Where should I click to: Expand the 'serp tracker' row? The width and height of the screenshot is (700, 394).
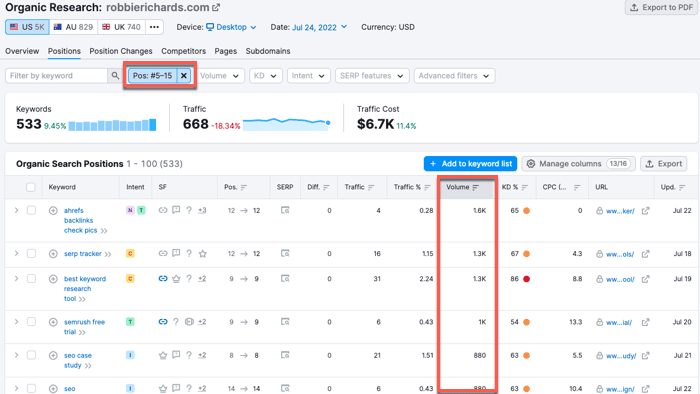click(x=17, y=253)
